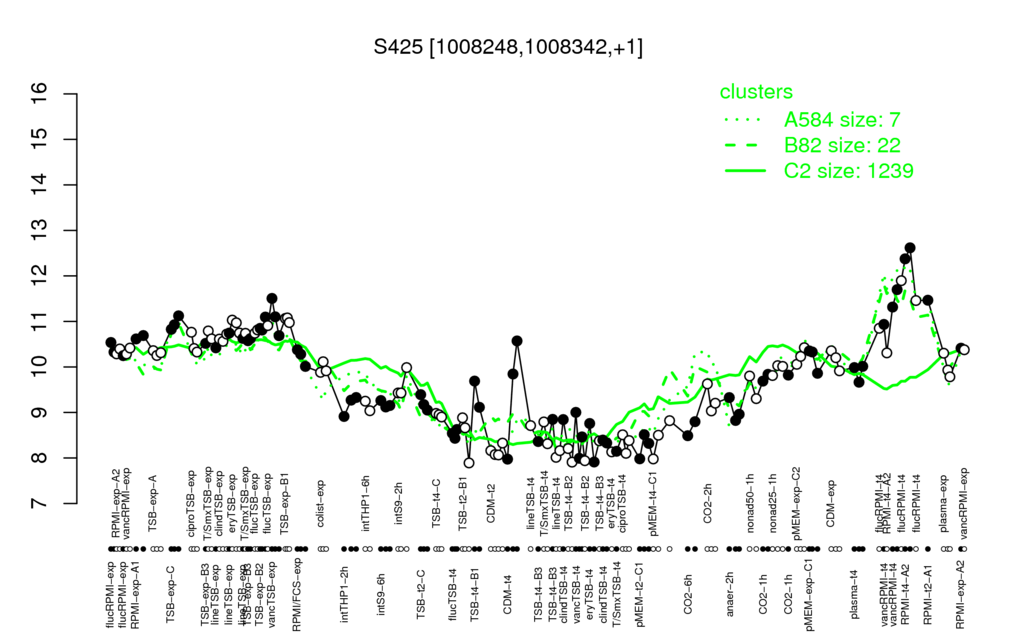Image resolution: width=1024 pixels, height=640 pixels.
Task: Click y-axis tick label 13
Action: 40,231
